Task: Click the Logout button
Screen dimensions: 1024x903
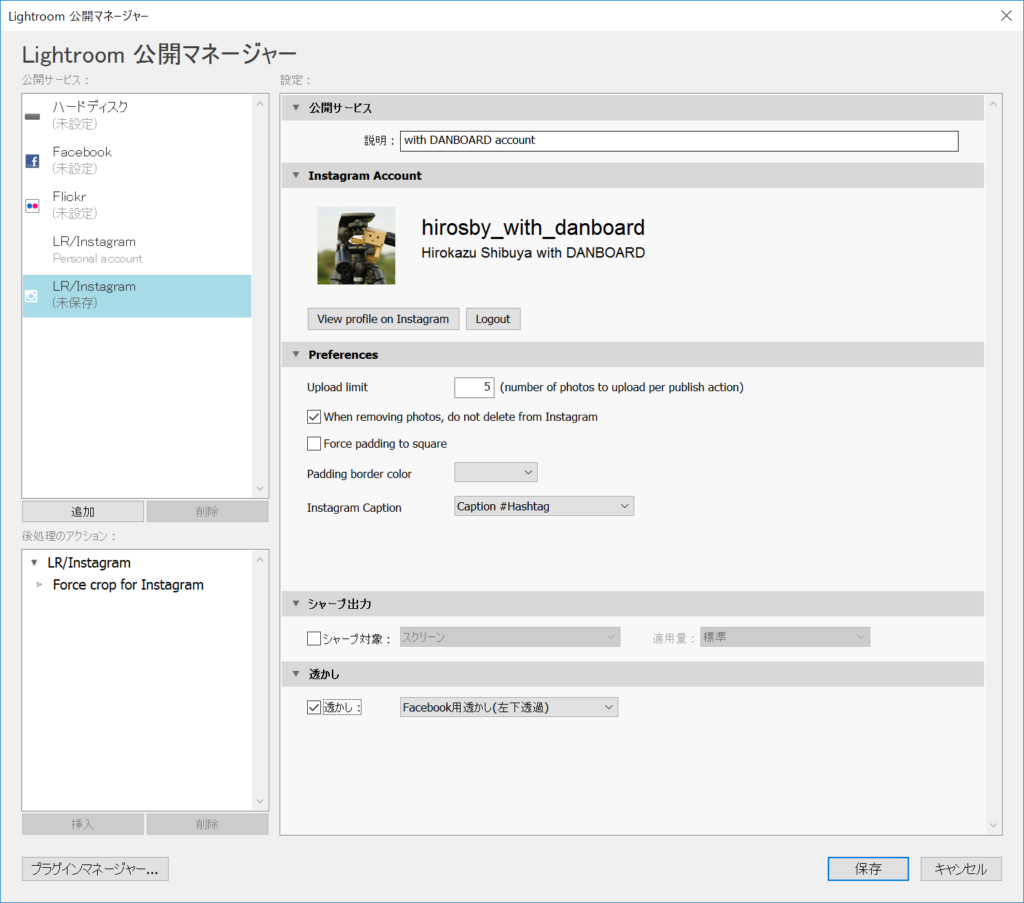Action: point(493,319)
